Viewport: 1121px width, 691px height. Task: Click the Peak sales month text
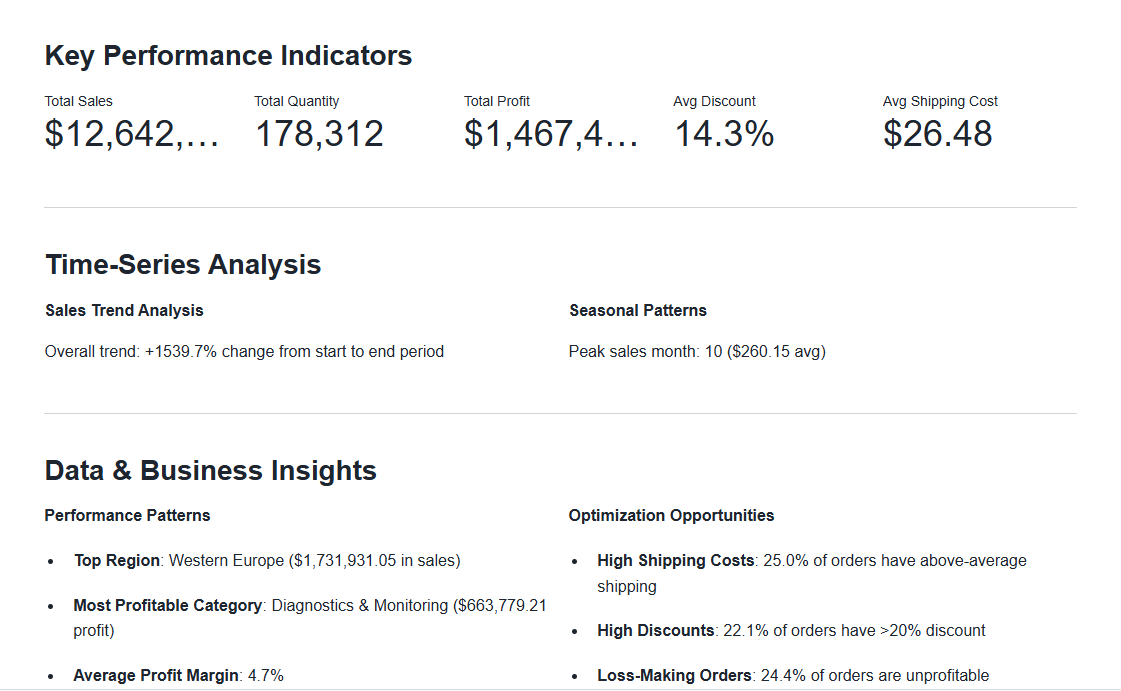(x=696, y=352)
